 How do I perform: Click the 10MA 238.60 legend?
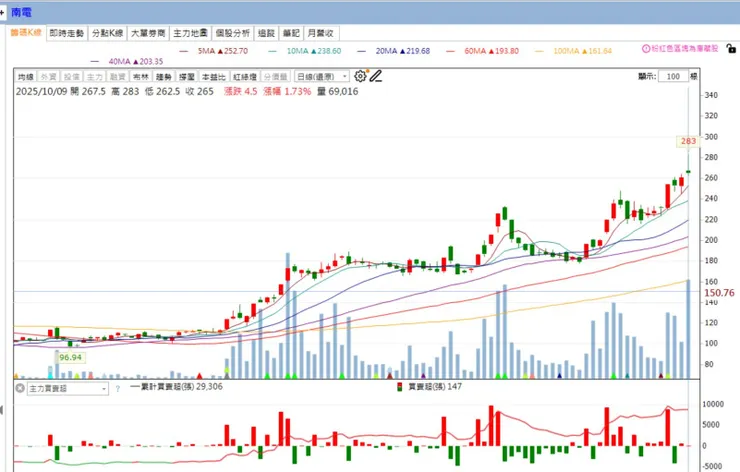(304, 51)
